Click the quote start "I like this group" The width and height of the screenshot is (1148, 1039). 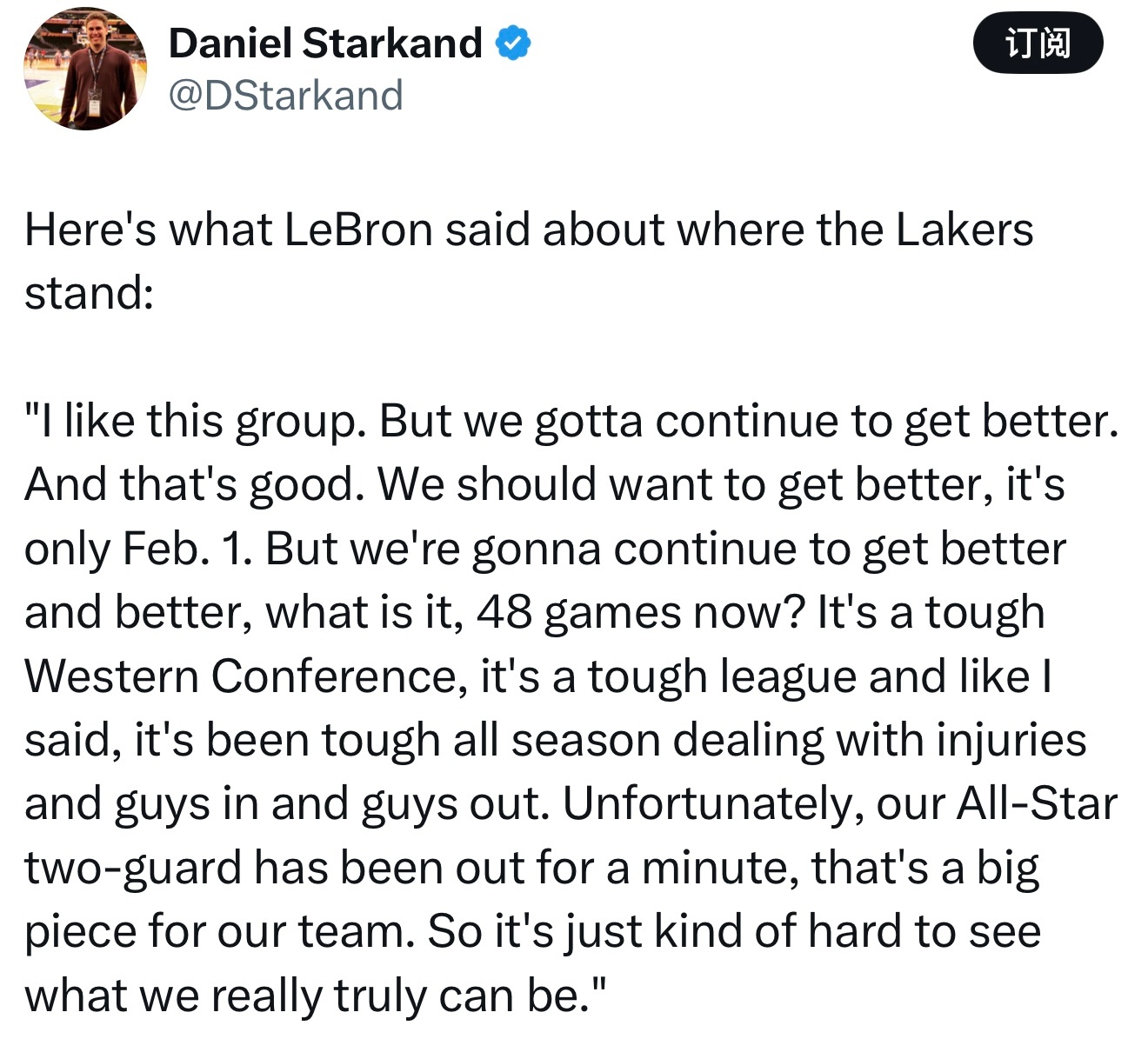tap(191, 422)
